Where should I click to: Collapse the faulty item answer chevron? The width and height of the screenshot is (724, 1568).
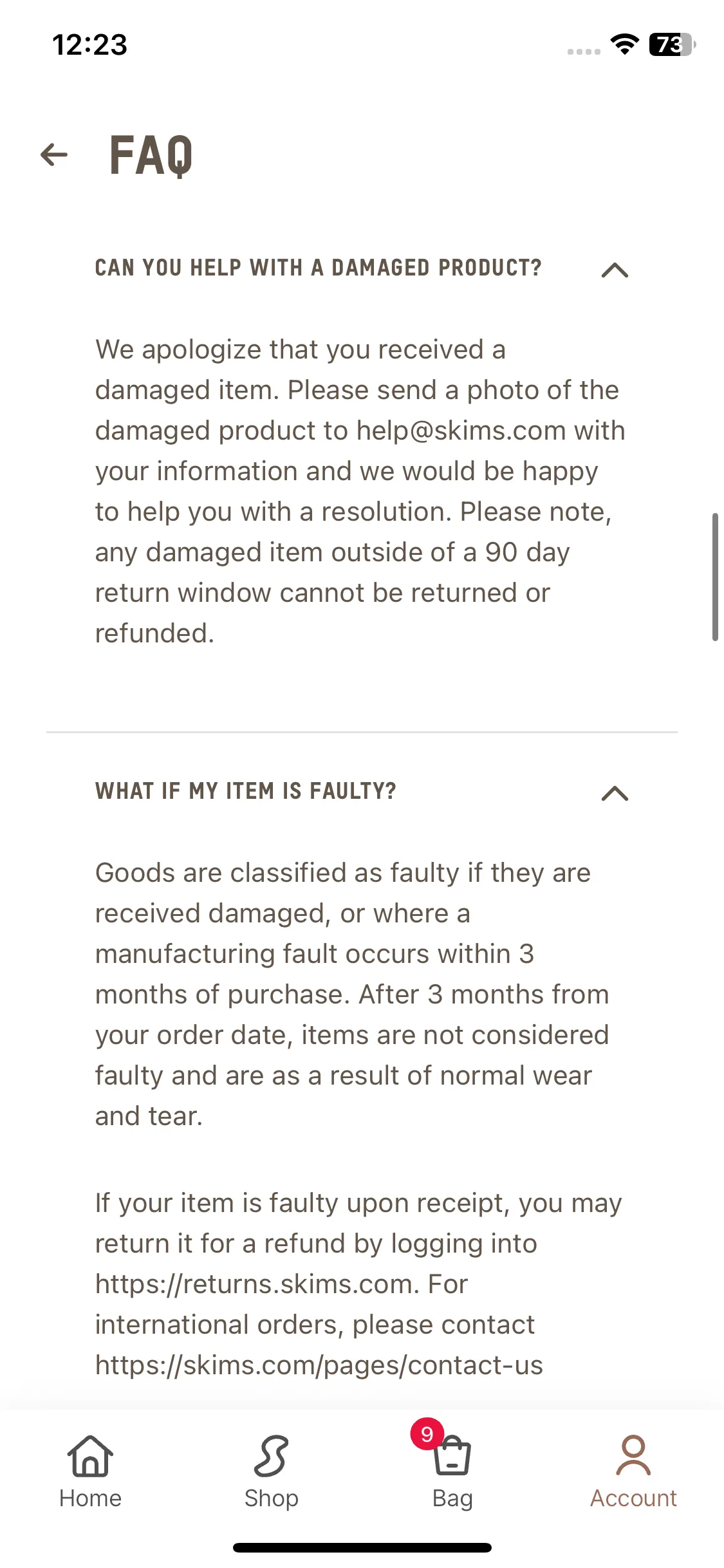(615, 793)
